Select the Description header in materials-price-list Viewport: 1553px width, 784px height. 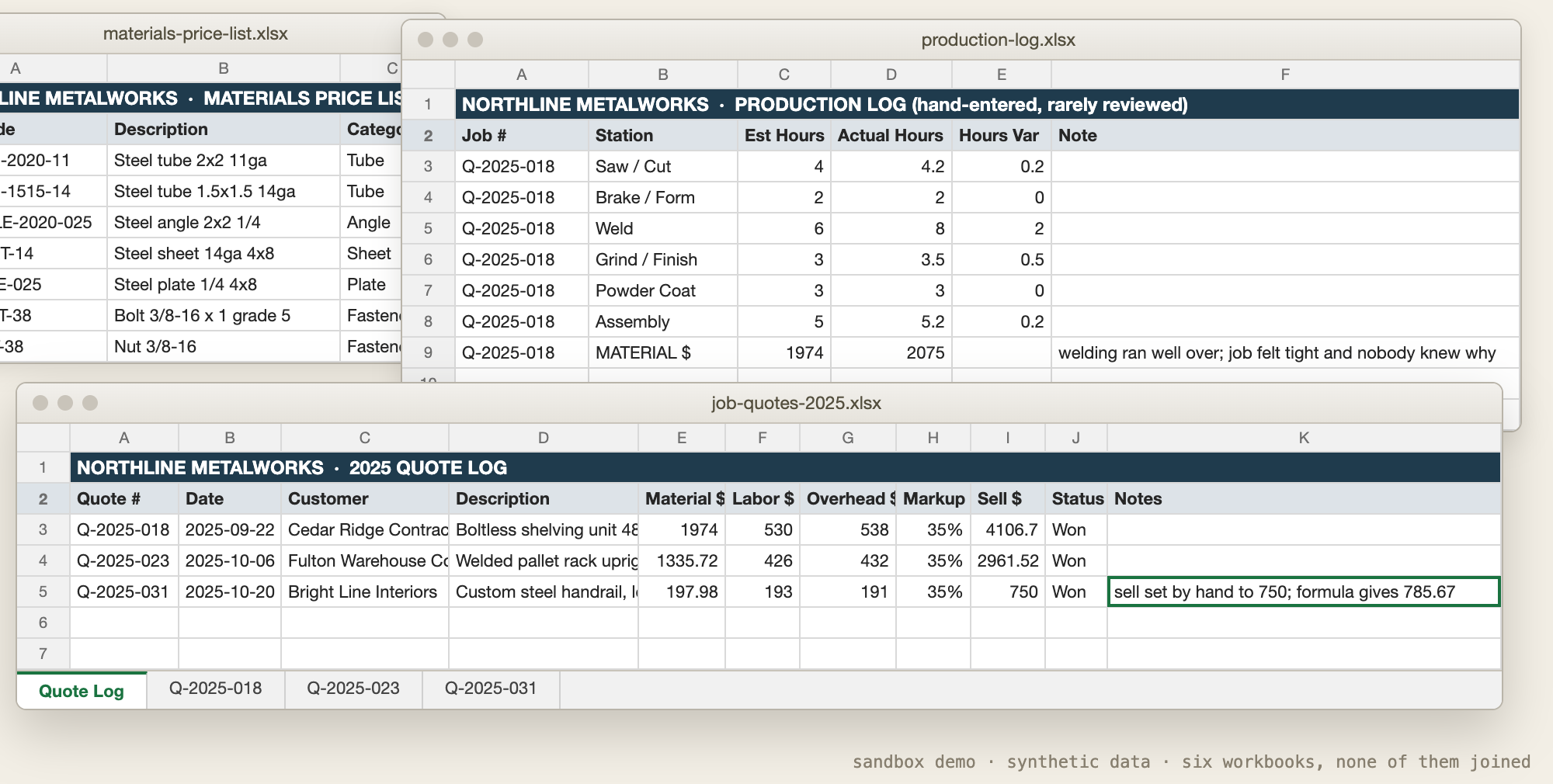point(224,129)
